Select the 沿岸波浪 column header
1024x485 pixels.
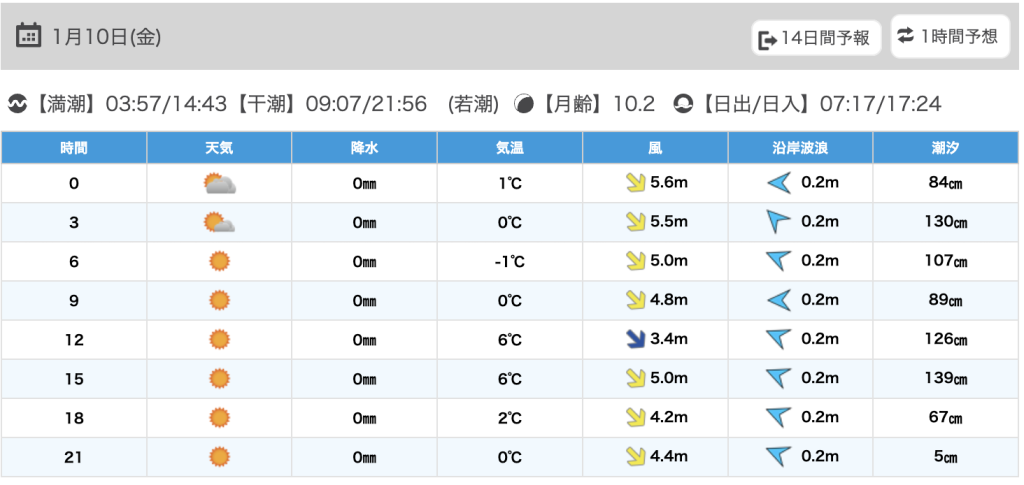pos(800,148)
